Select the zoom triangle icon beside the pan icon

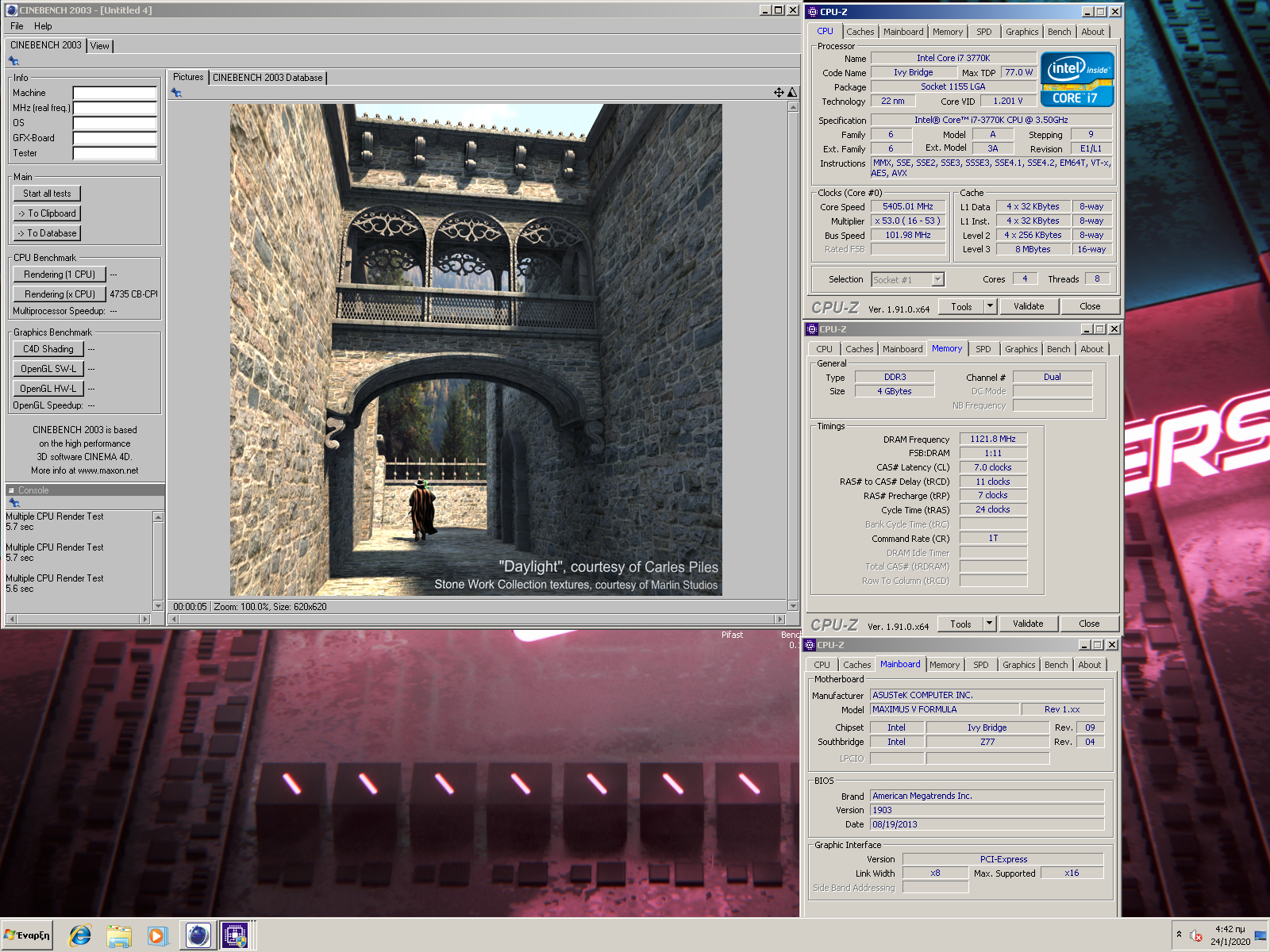791,93
